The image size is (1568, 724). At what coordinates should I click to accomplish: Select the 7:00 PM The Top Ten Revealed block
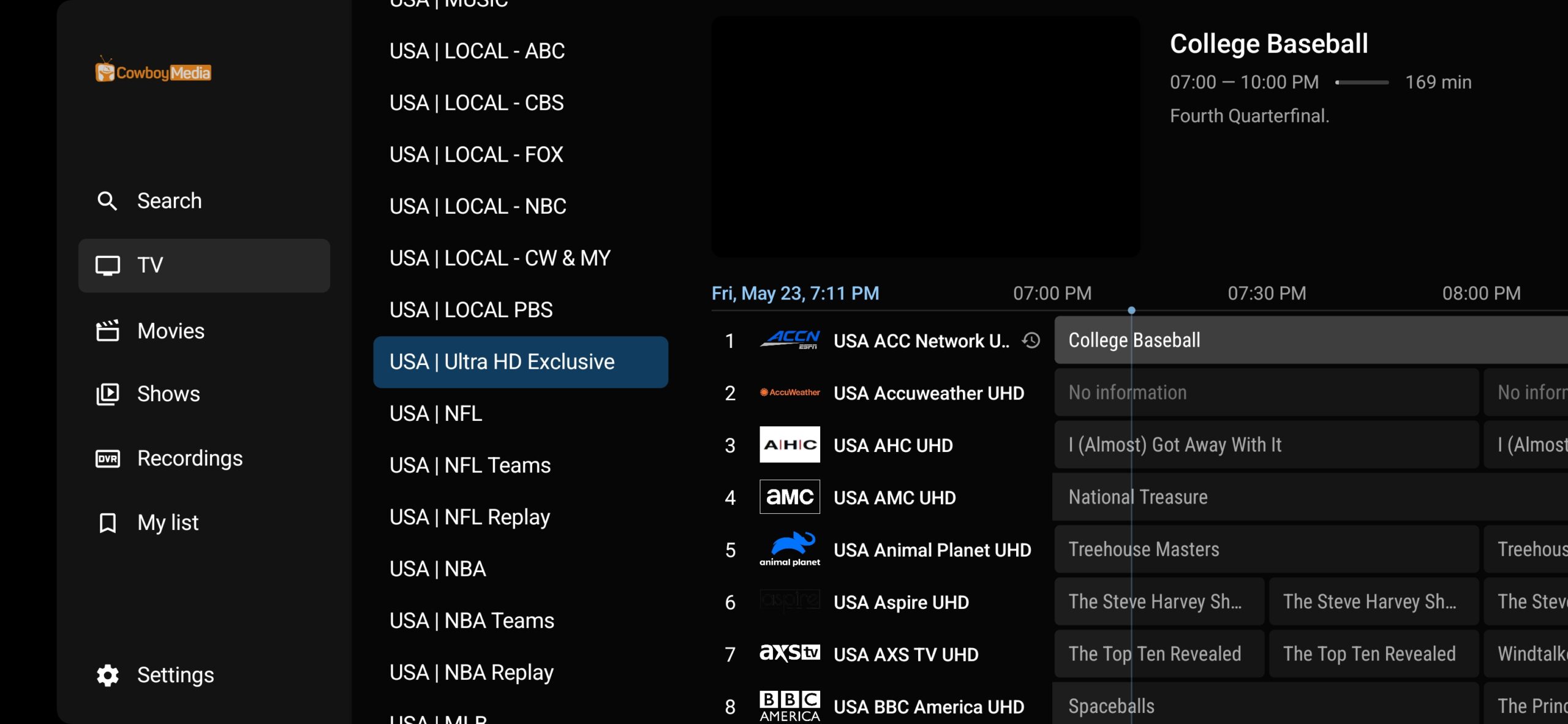click(x=1159, y=654)
